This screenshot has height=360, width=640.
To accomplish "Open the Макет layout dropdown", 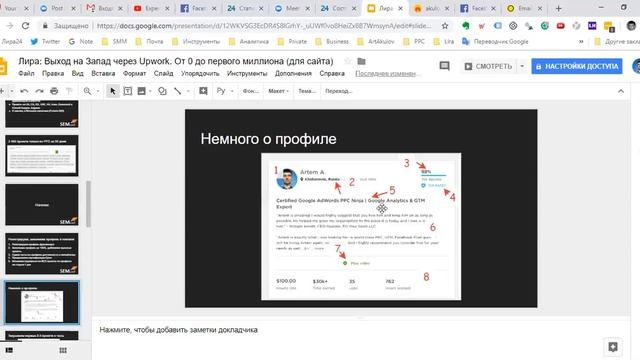I will (278, 91).
